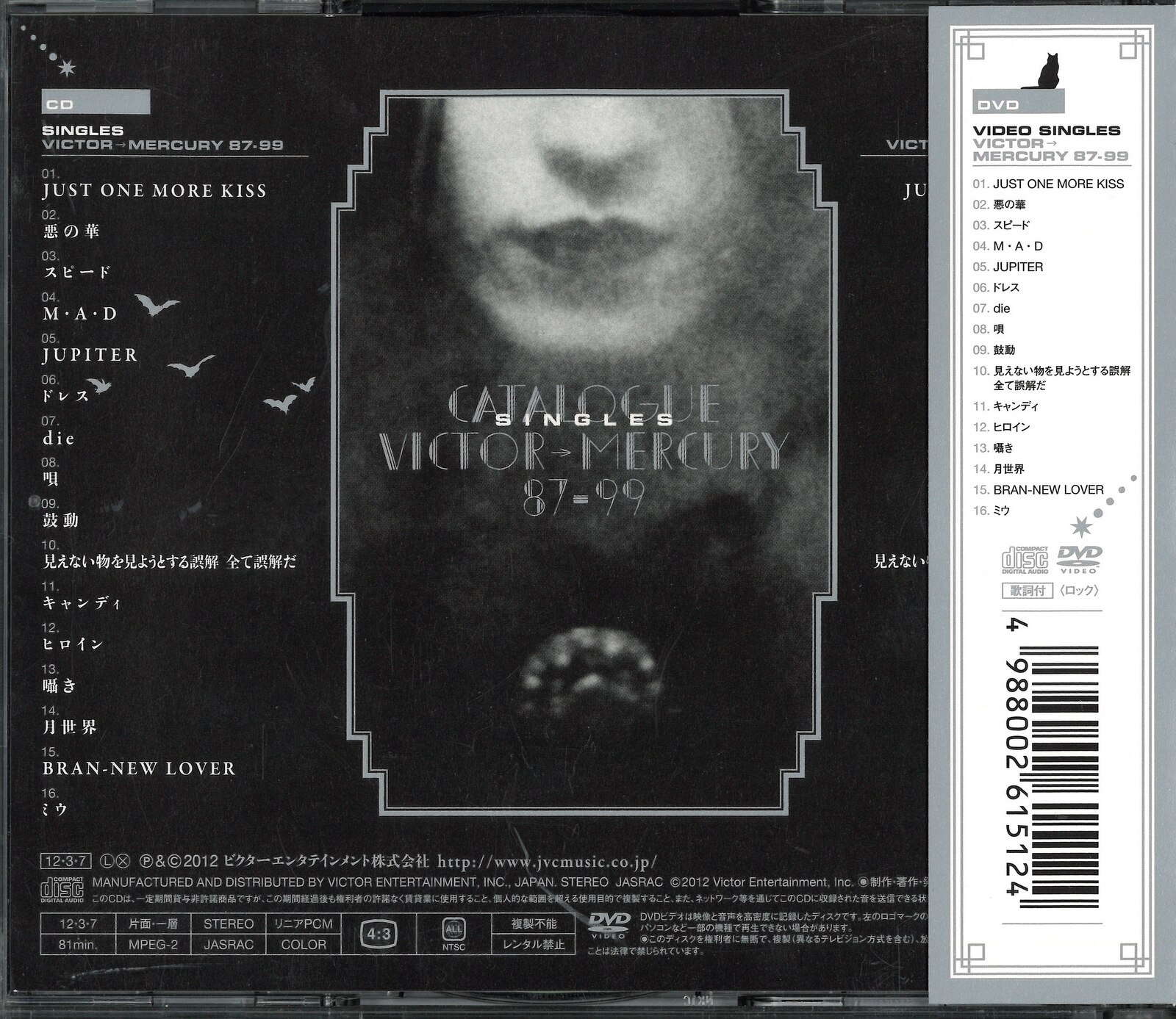Select M・A・D in the CD track list
Screen dimensions: 1176x1019
pyautogui.click(x=79, y=314)
